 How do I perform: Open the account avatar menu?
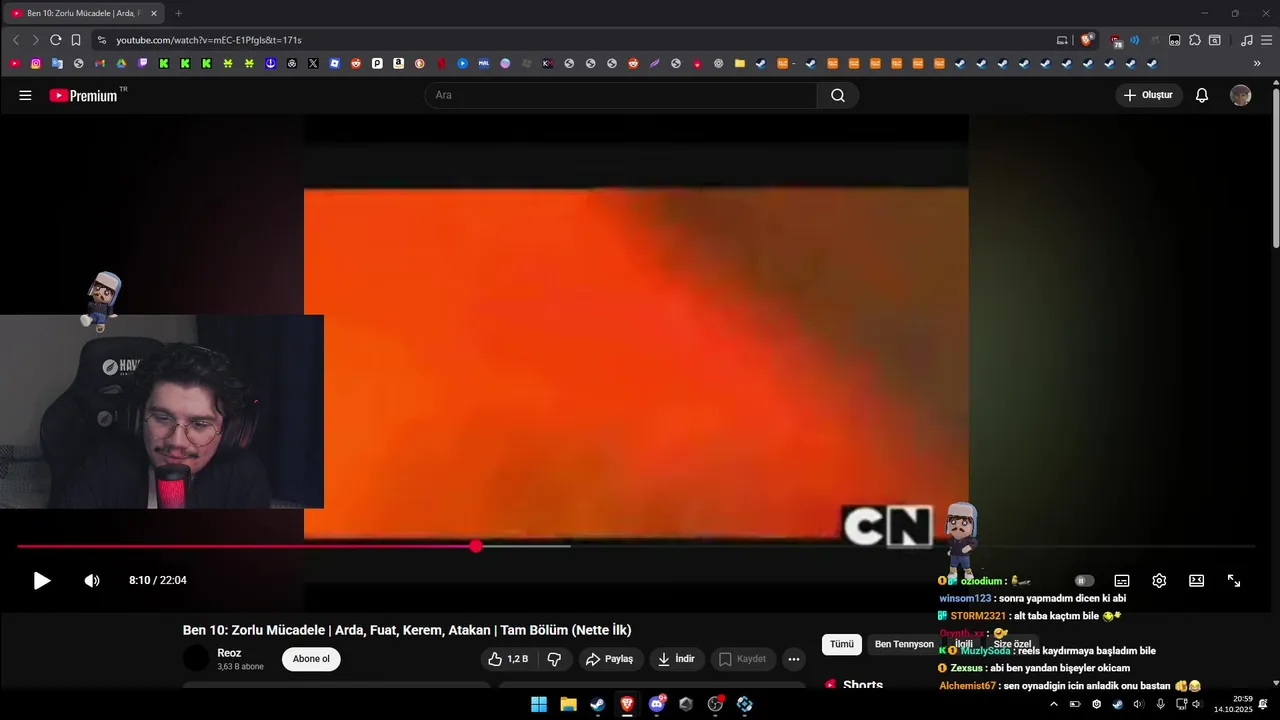(x=1241, y=95)
